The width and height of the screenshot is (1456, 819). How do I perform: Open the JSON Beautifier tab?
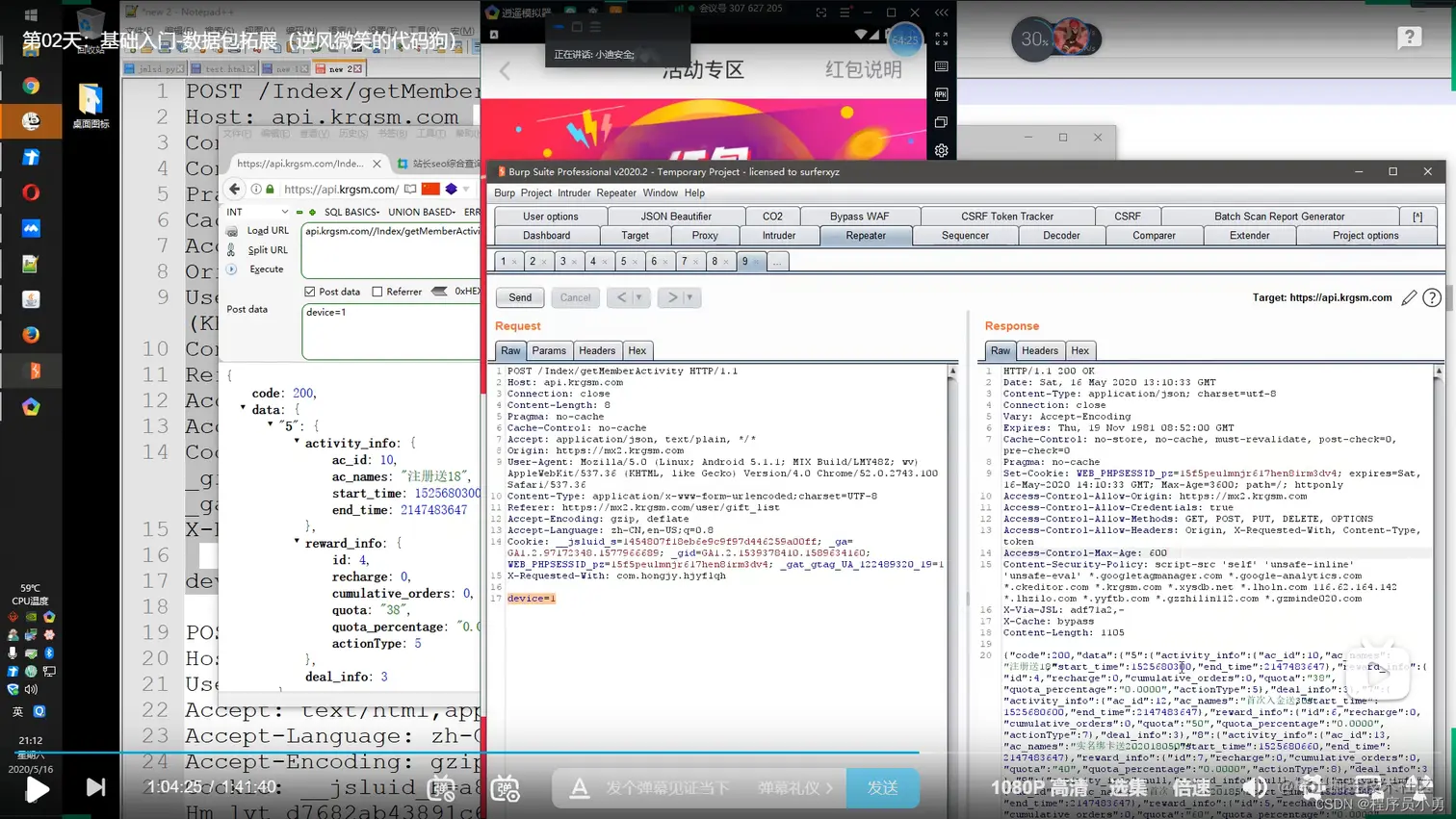point(676,217)
